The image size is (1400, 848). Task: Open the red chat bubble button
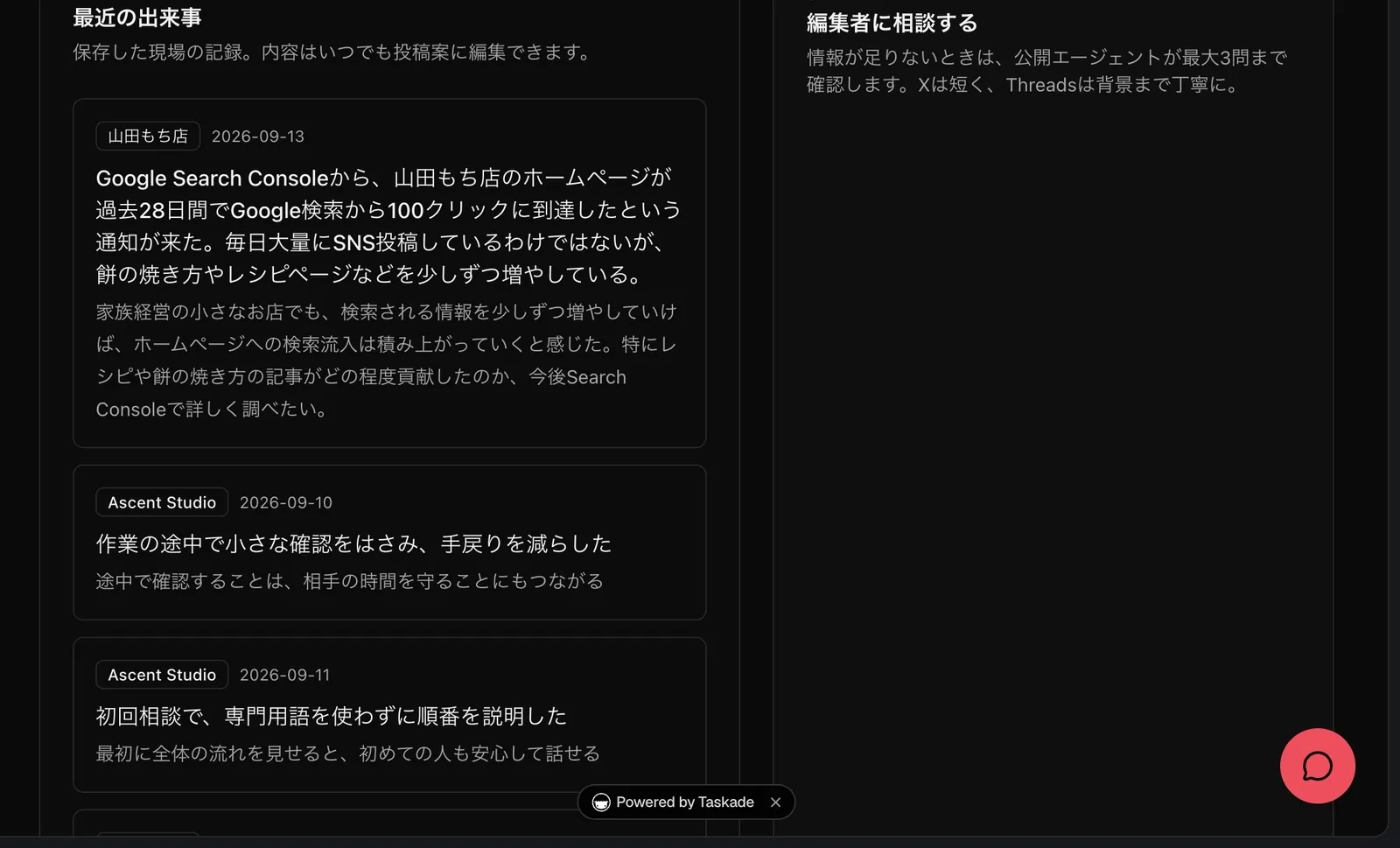click(x=1317, y=766)
